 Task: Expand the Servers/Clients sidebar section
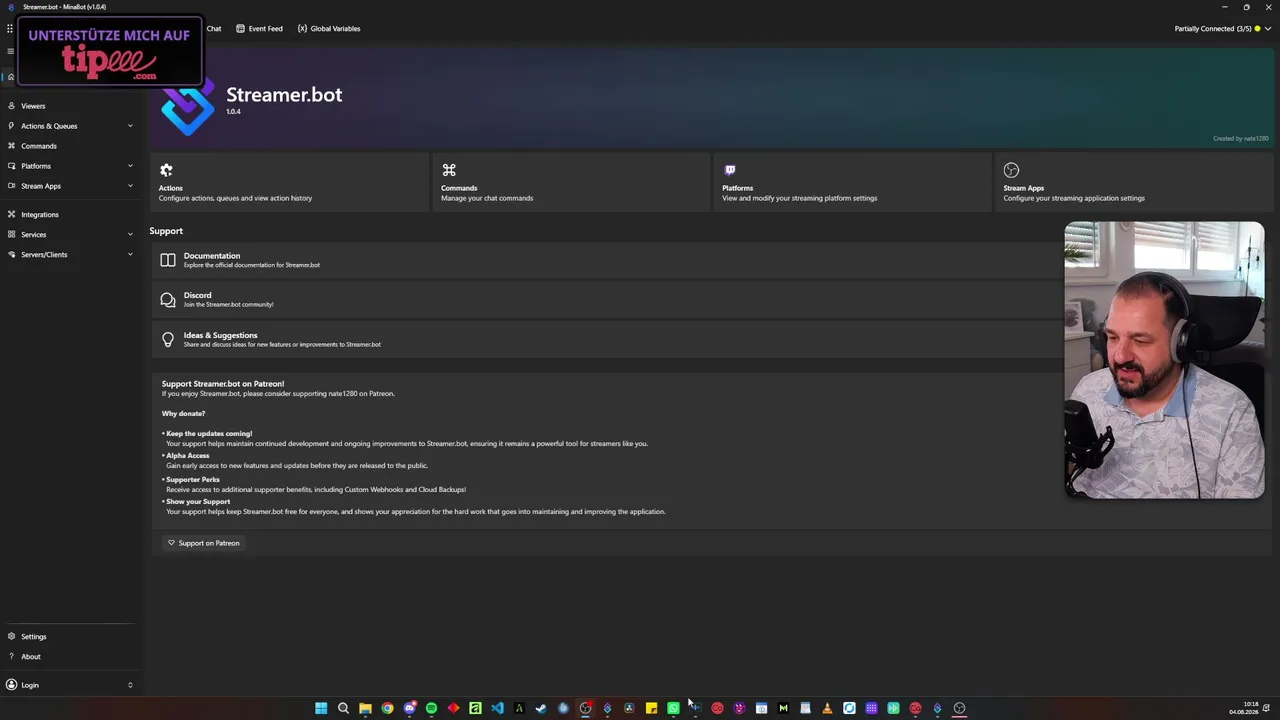(x=70, y=255)
